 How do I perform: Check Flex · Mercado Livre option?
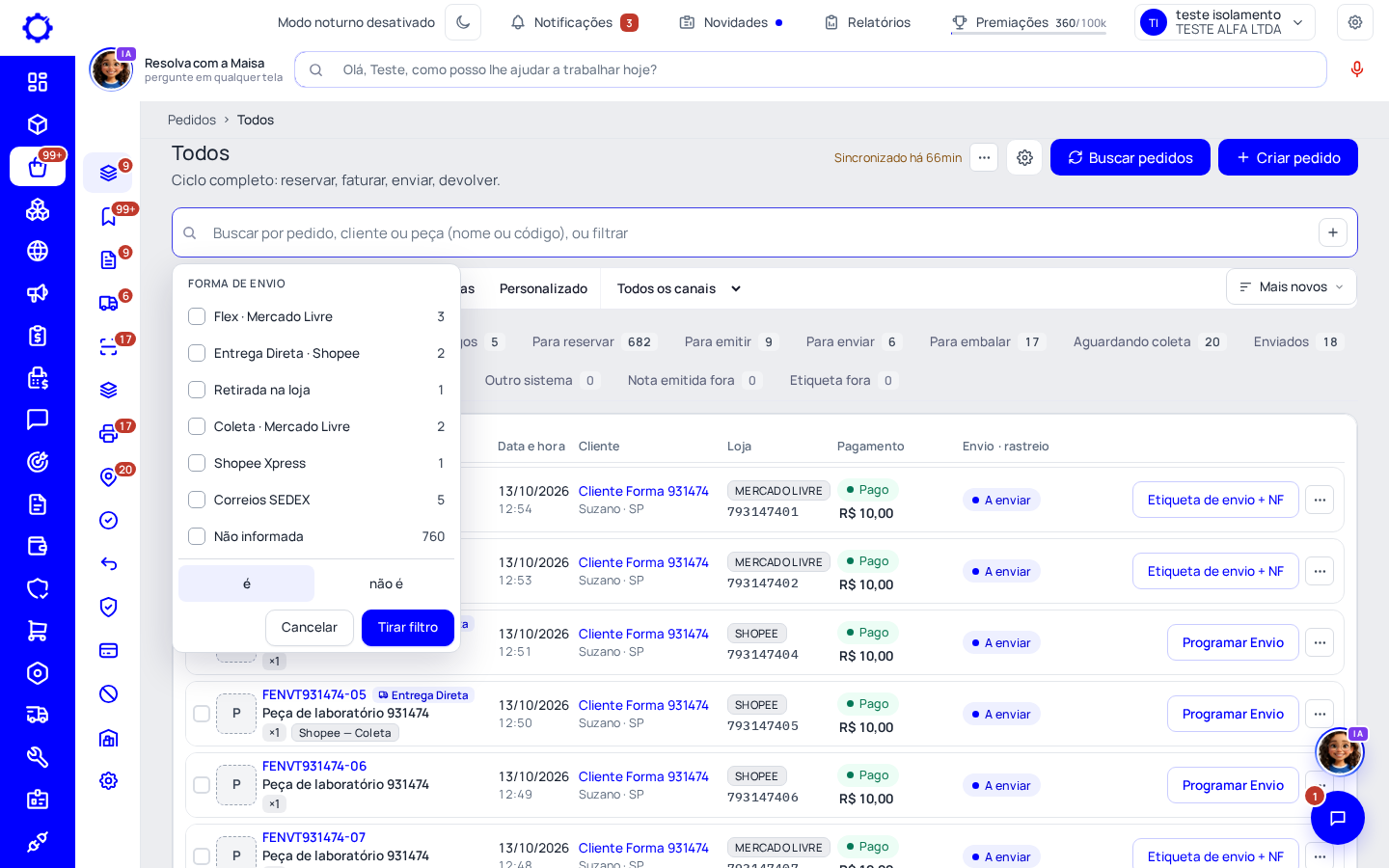point(197,316)
